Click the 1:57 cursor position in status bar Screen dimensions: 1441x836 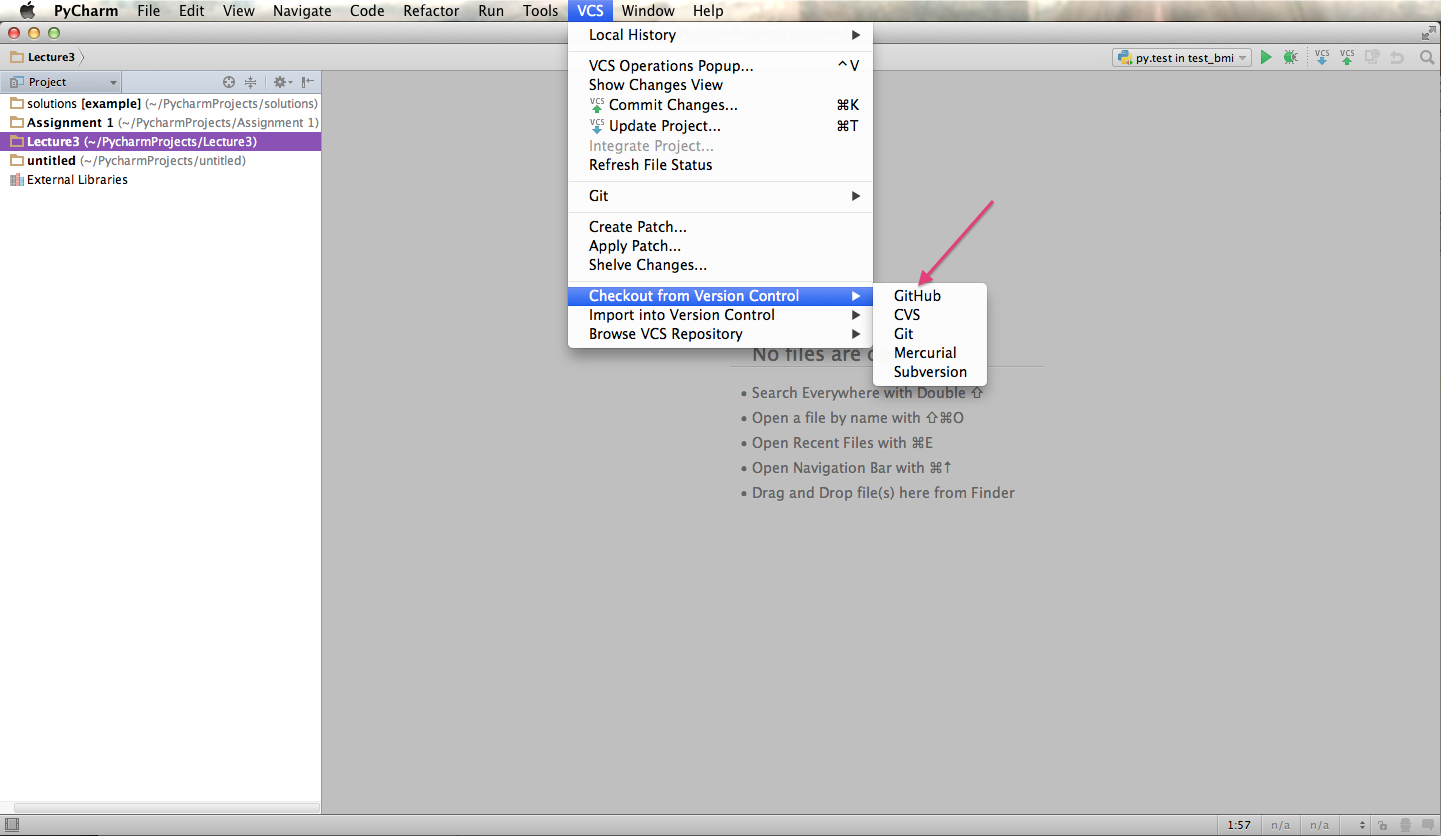(x=1239, y=825)
